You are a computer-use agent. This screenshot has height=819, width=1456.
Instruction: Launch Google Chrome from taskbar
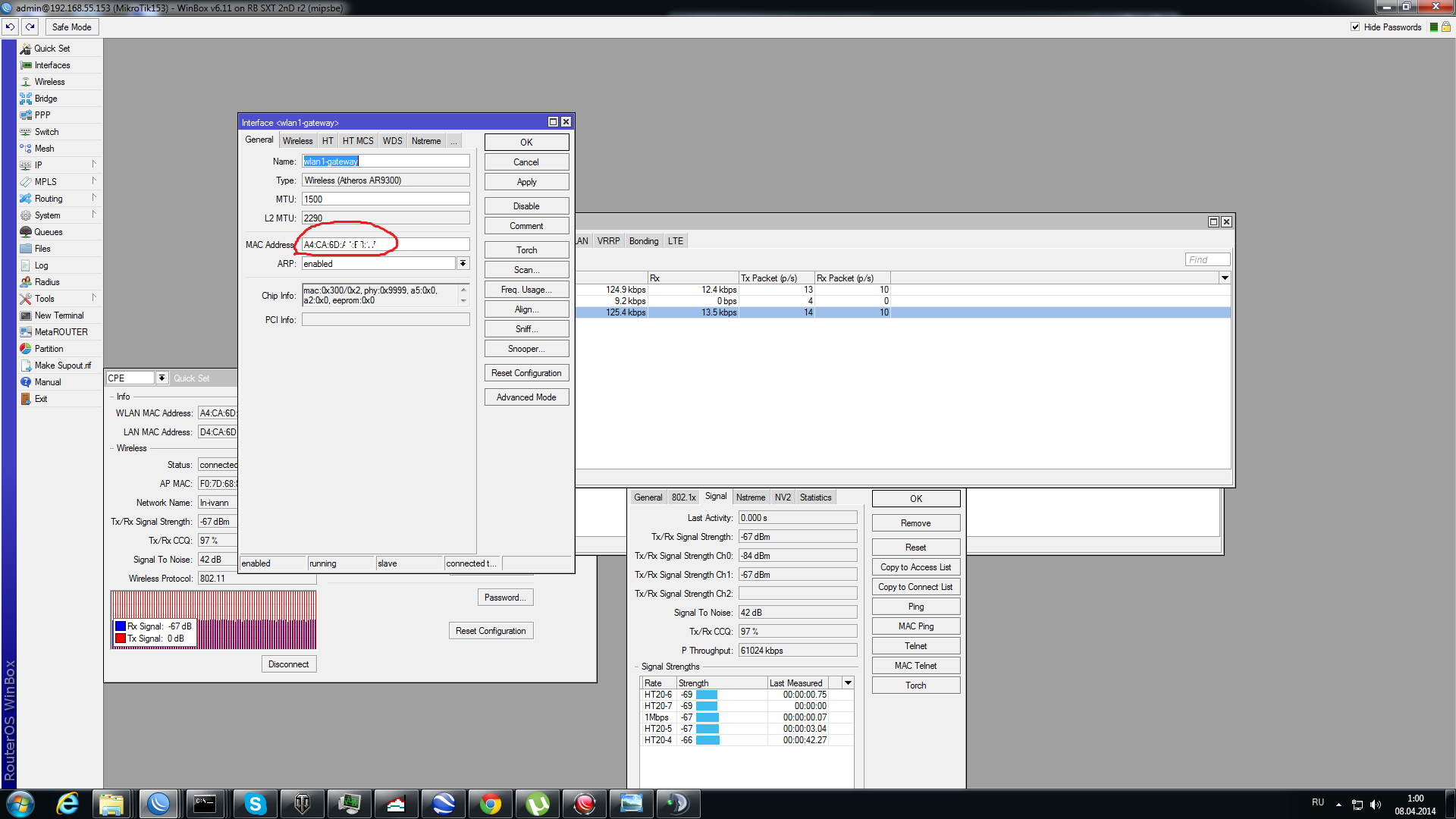coord(491,804)
